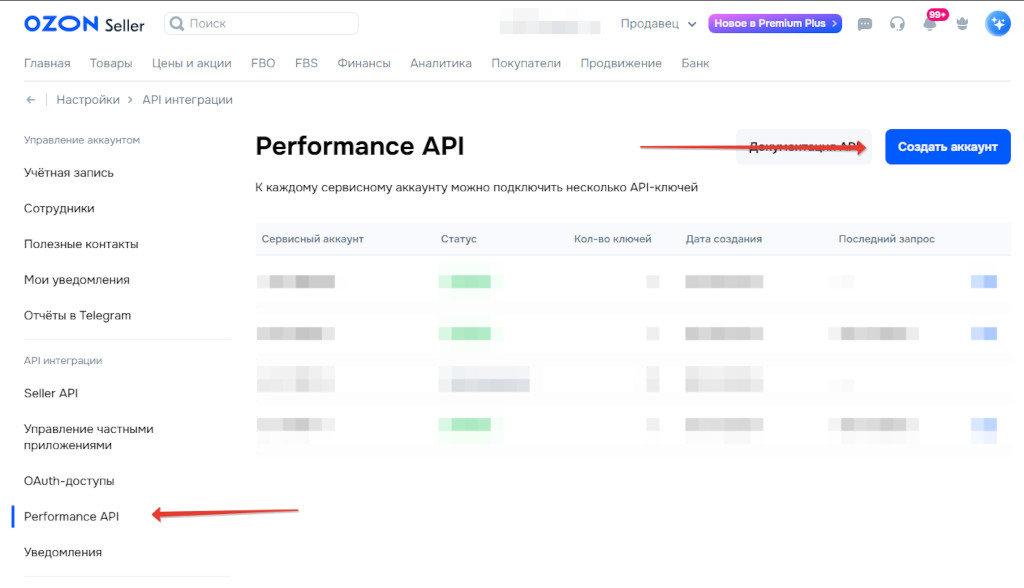This screenshot has height=588, width=1024.
Task: Expand the Продавец role dropdown
Action: (658, 24)
